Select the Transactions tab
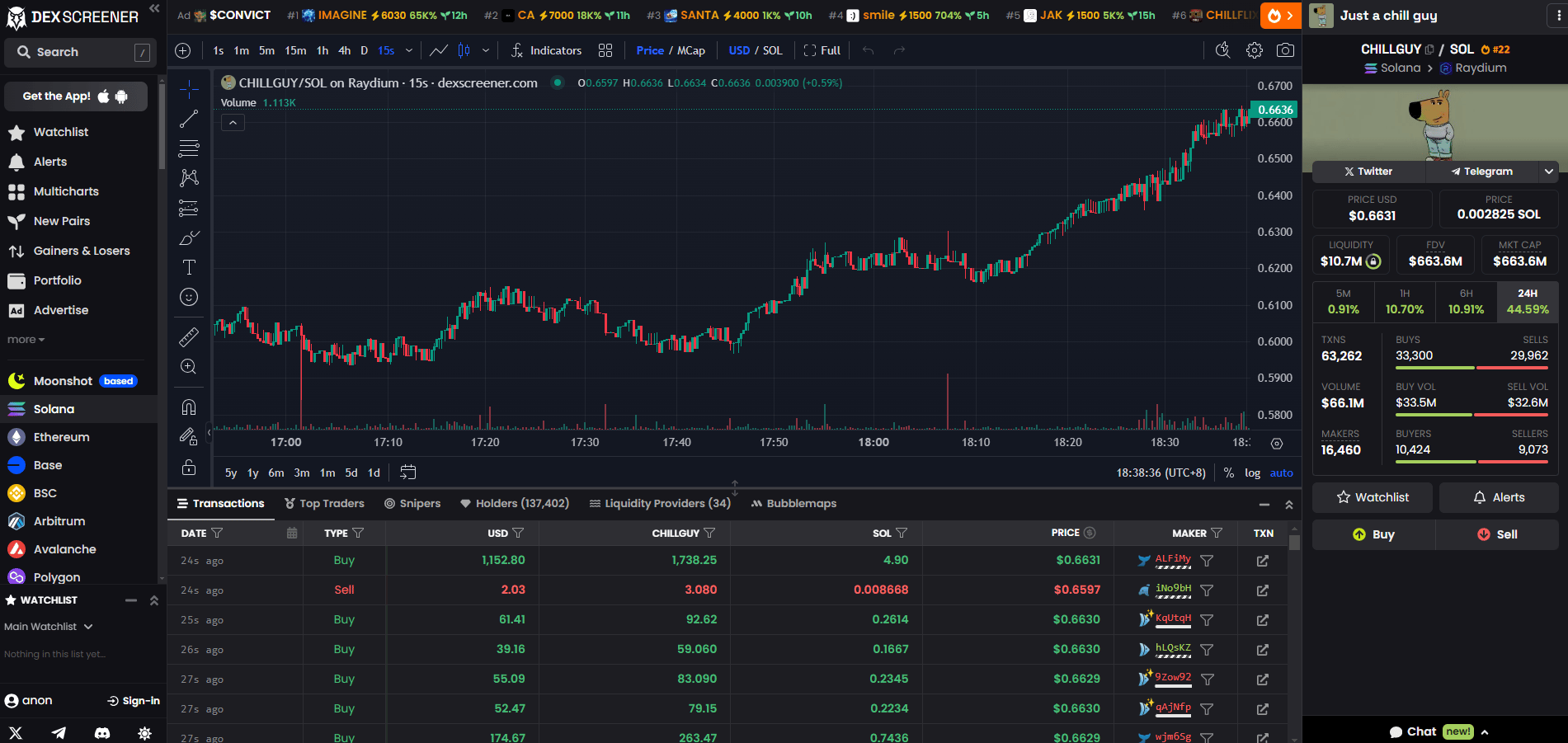 pos(220,503)
